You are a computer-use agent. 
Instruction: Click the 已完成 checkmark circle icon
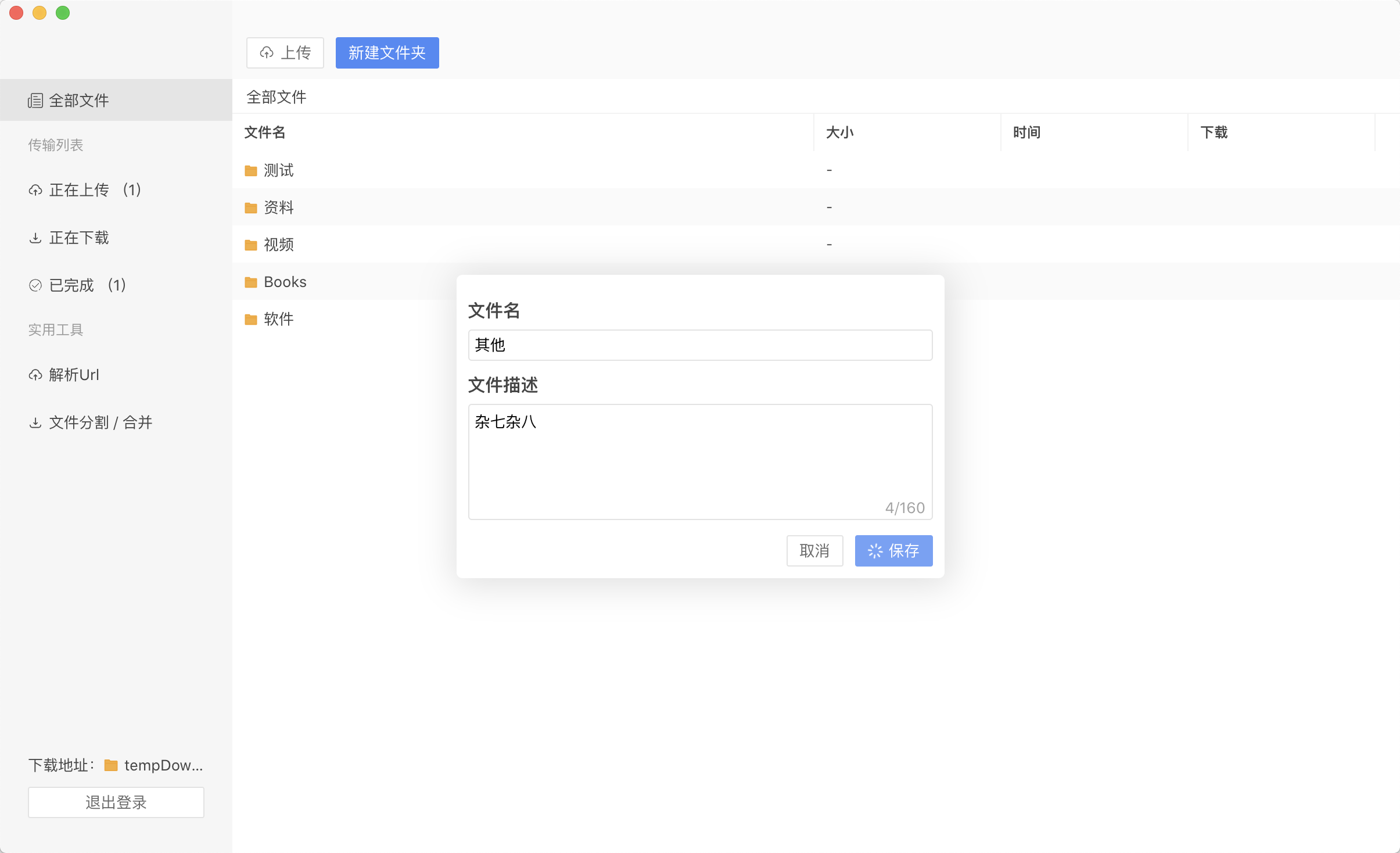pyautogui.click(x=35, y=285)
